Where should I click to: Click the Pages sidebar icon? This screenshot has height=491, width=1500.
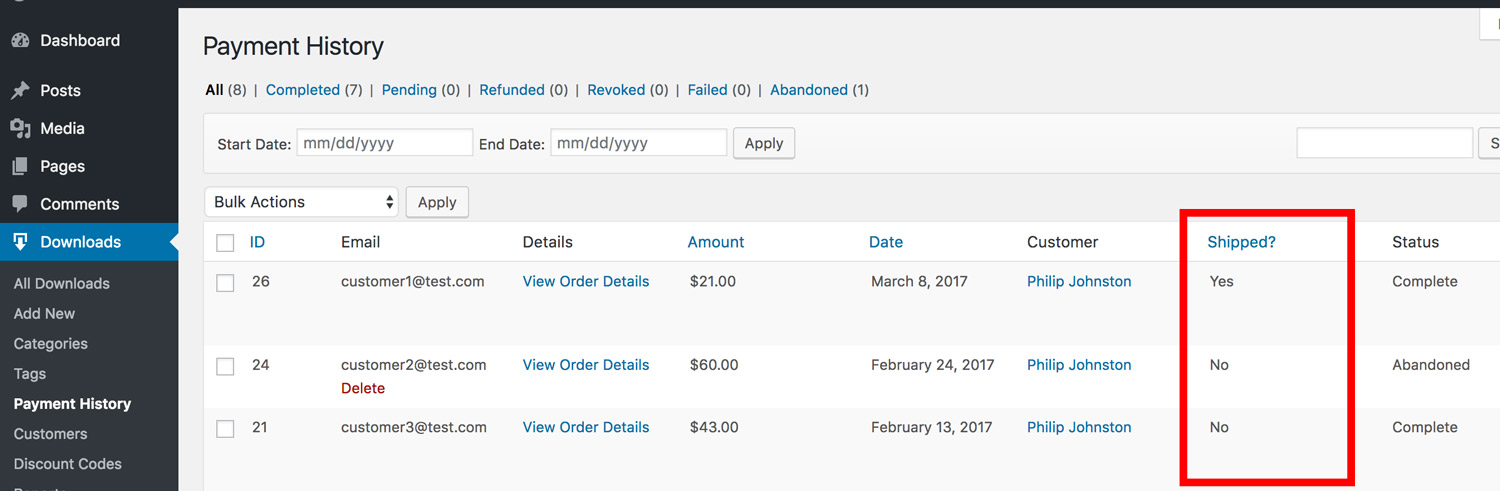[x=20, y=167]
